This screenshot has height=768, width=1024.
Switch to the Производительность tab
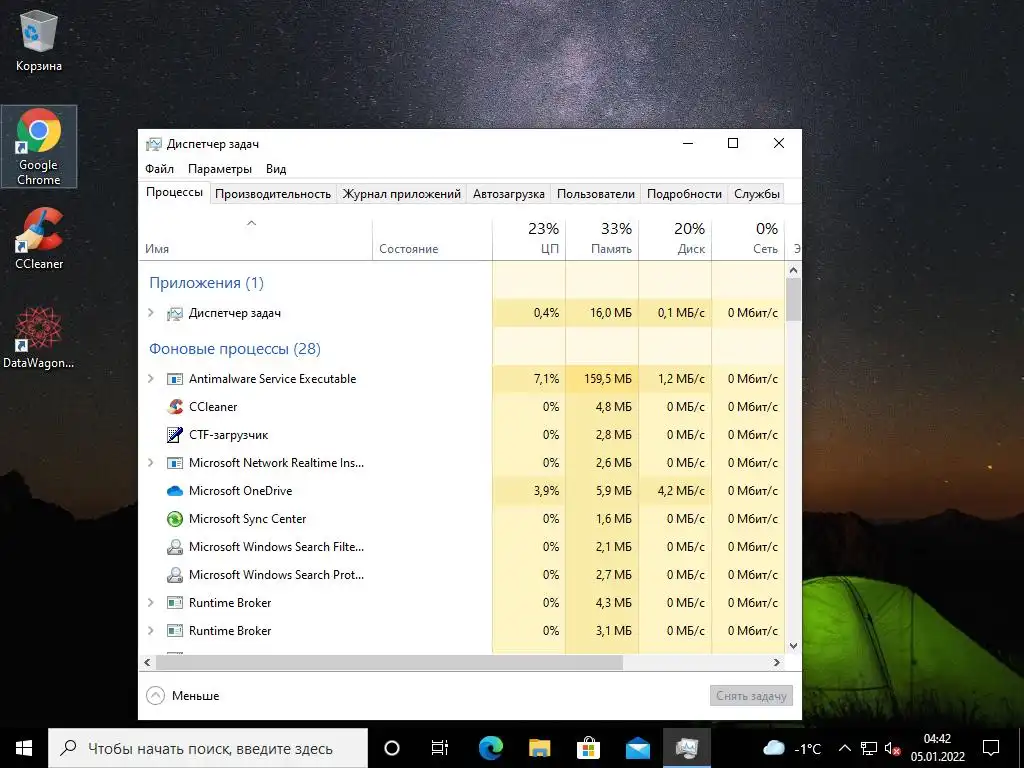(273, 194)
